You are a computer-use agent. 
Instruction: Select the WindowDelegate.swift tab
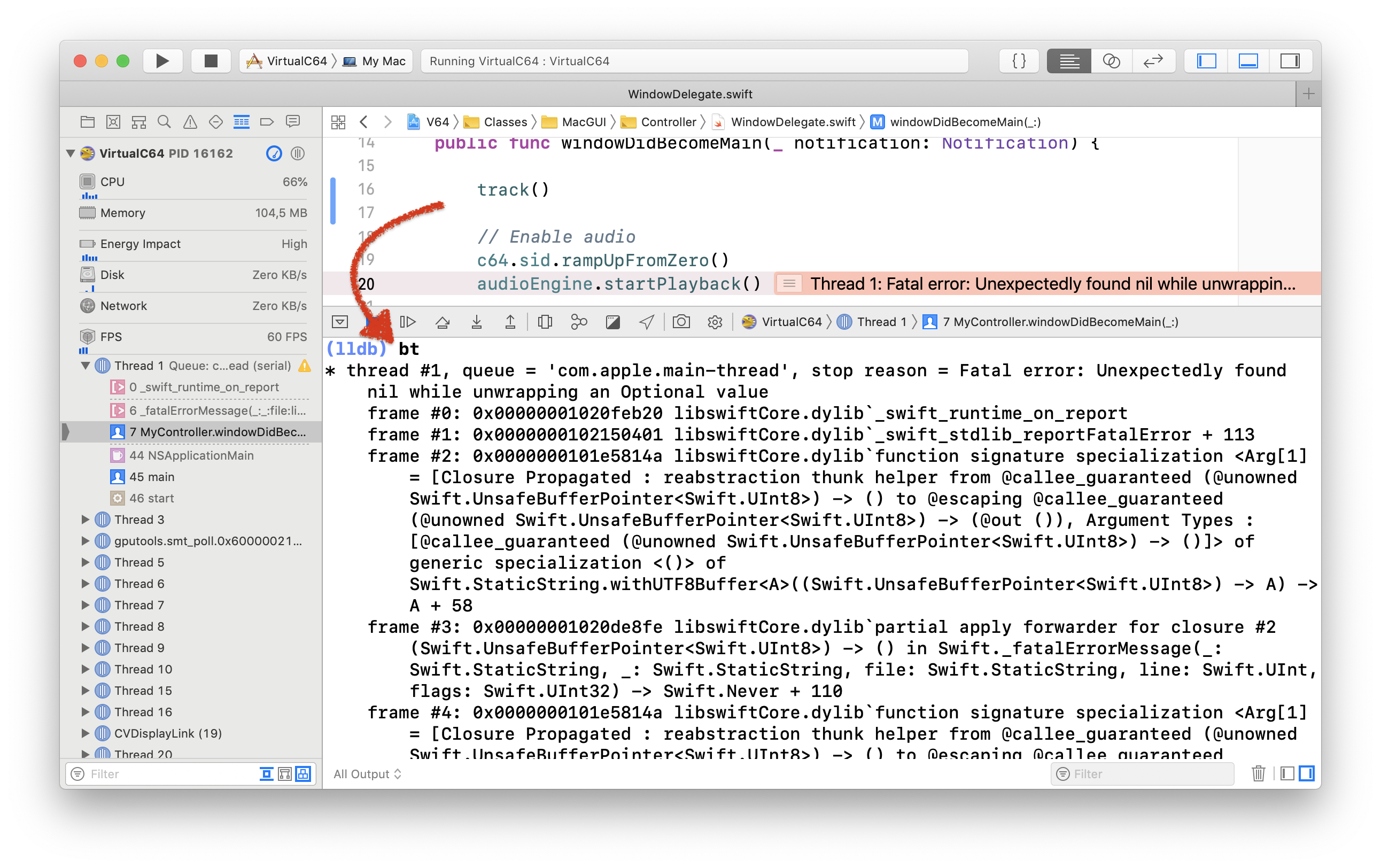tap(690, 94)
